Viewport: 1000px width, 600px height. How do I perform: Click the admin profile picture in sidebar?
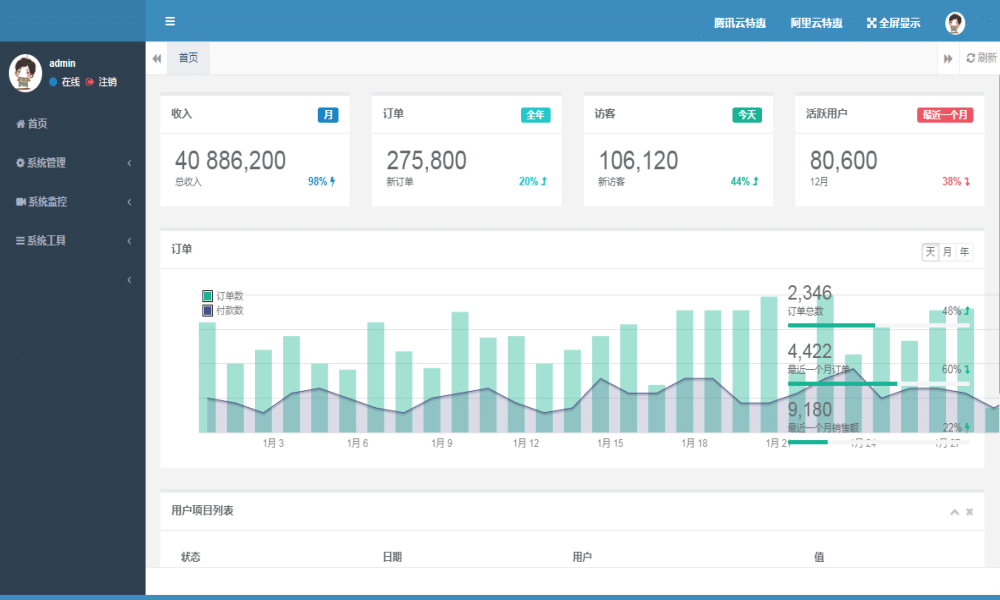[25, 73]
